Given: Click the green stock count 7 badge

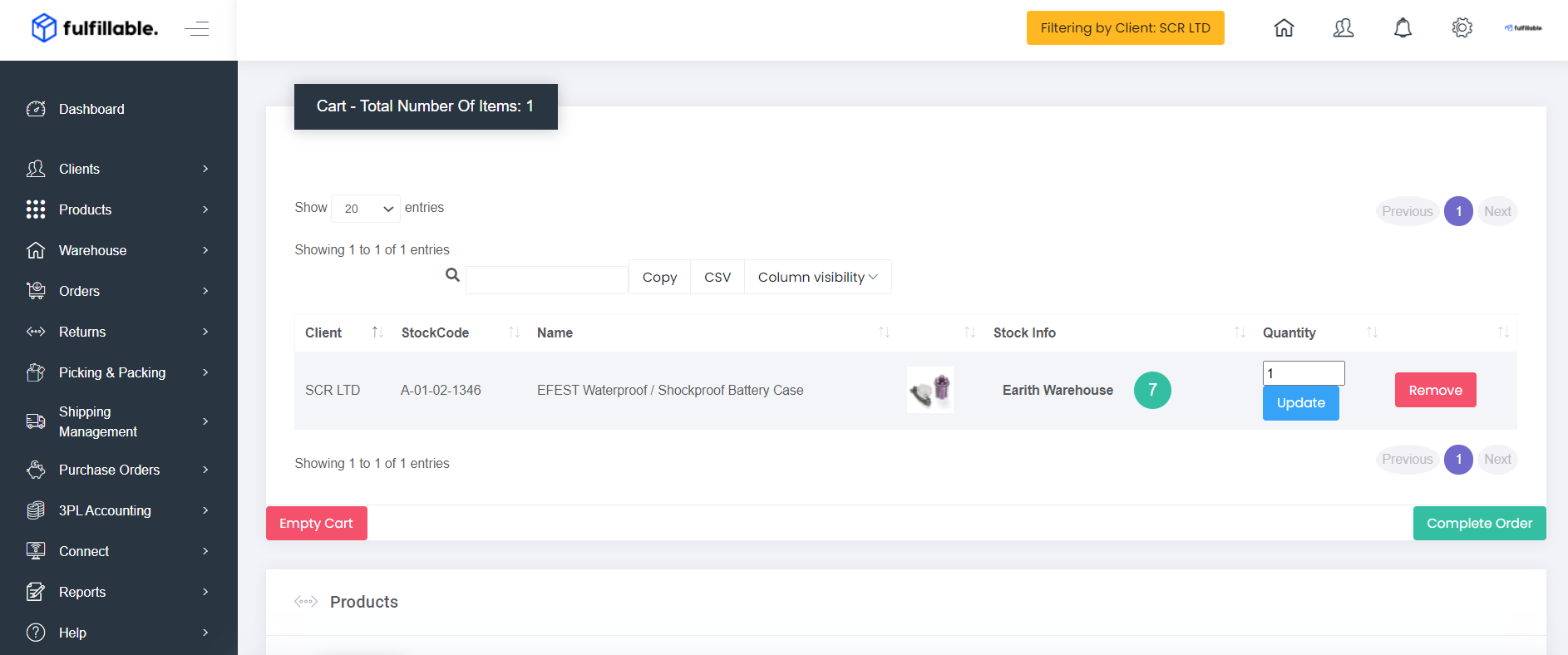Looking at the screenshot, I should tap(1152, 390).
